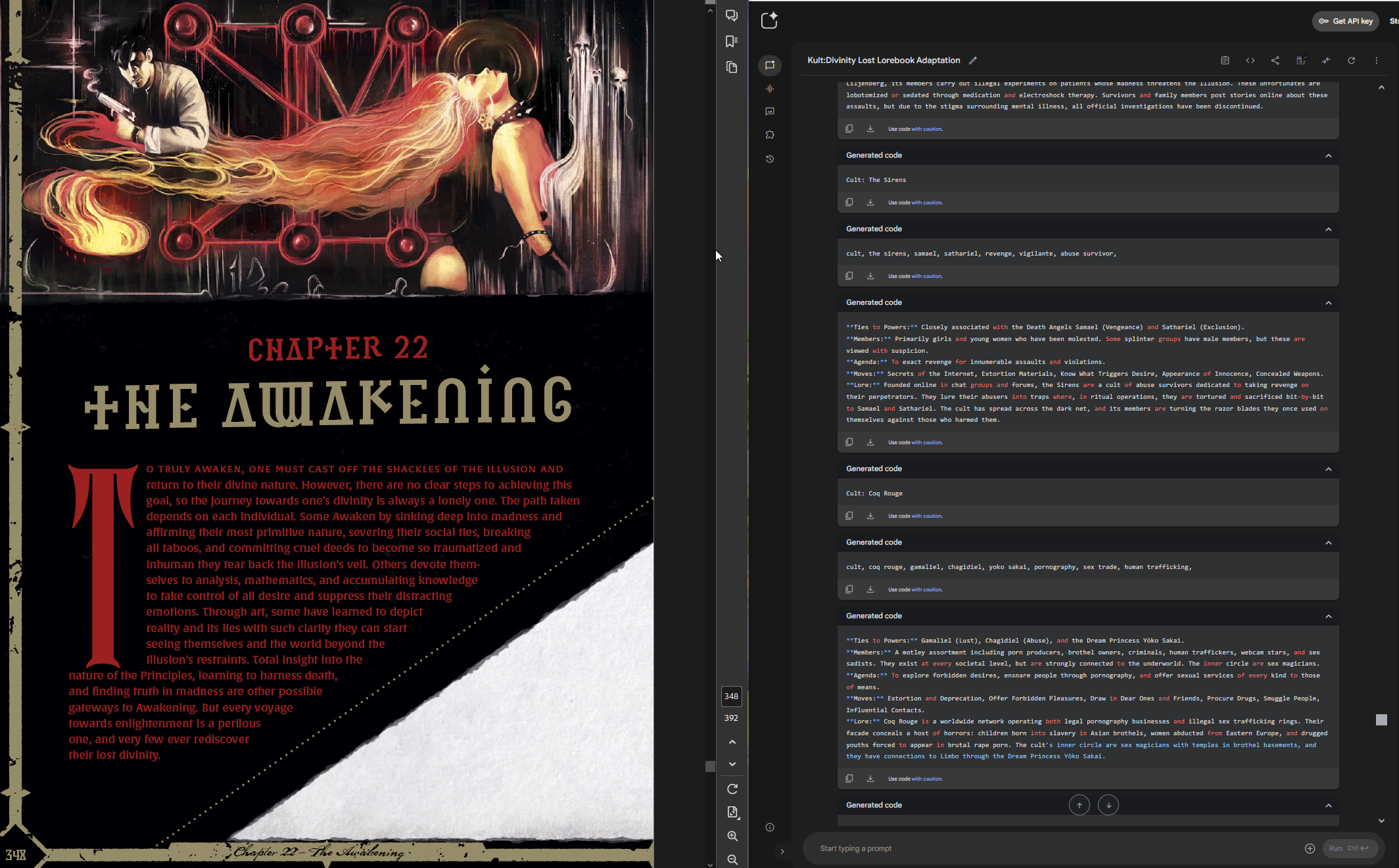Collapse Generated code above 'Cult: Coq Rouge'
The height and width of the screenshot is (868, 1399).
pos(1329,469)
